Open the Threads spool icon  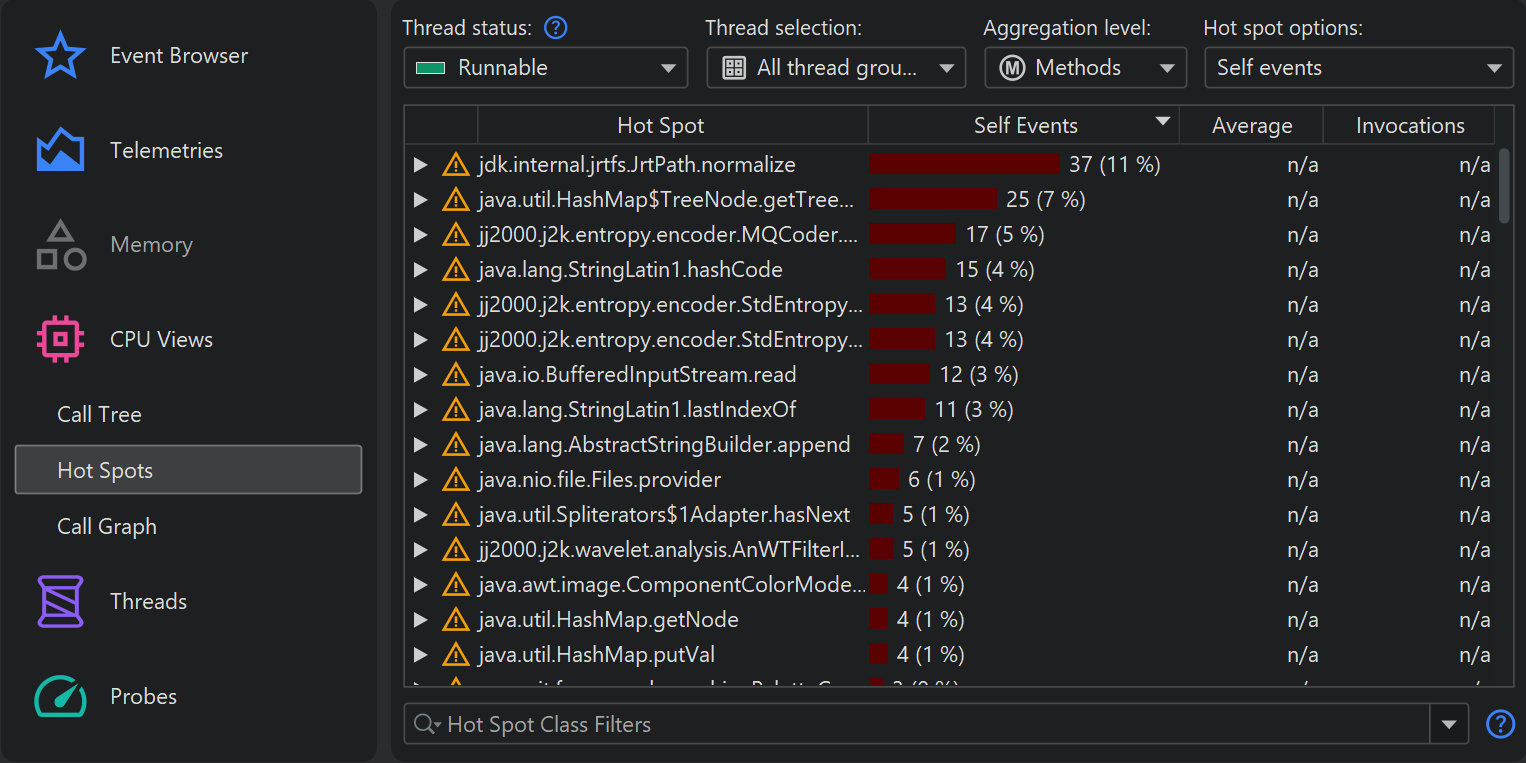(60, 601)
